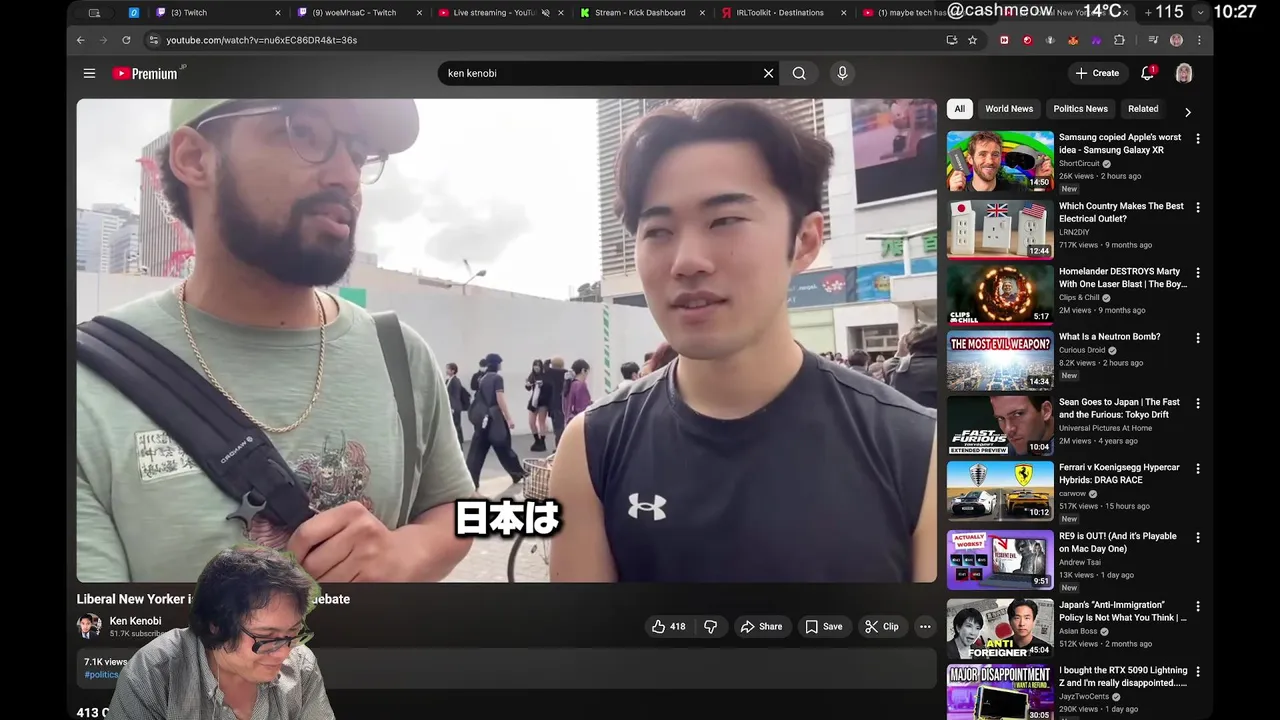Visit the Ken Kenobi channel name
The image size is (1280, 720).
coord(135,621)
